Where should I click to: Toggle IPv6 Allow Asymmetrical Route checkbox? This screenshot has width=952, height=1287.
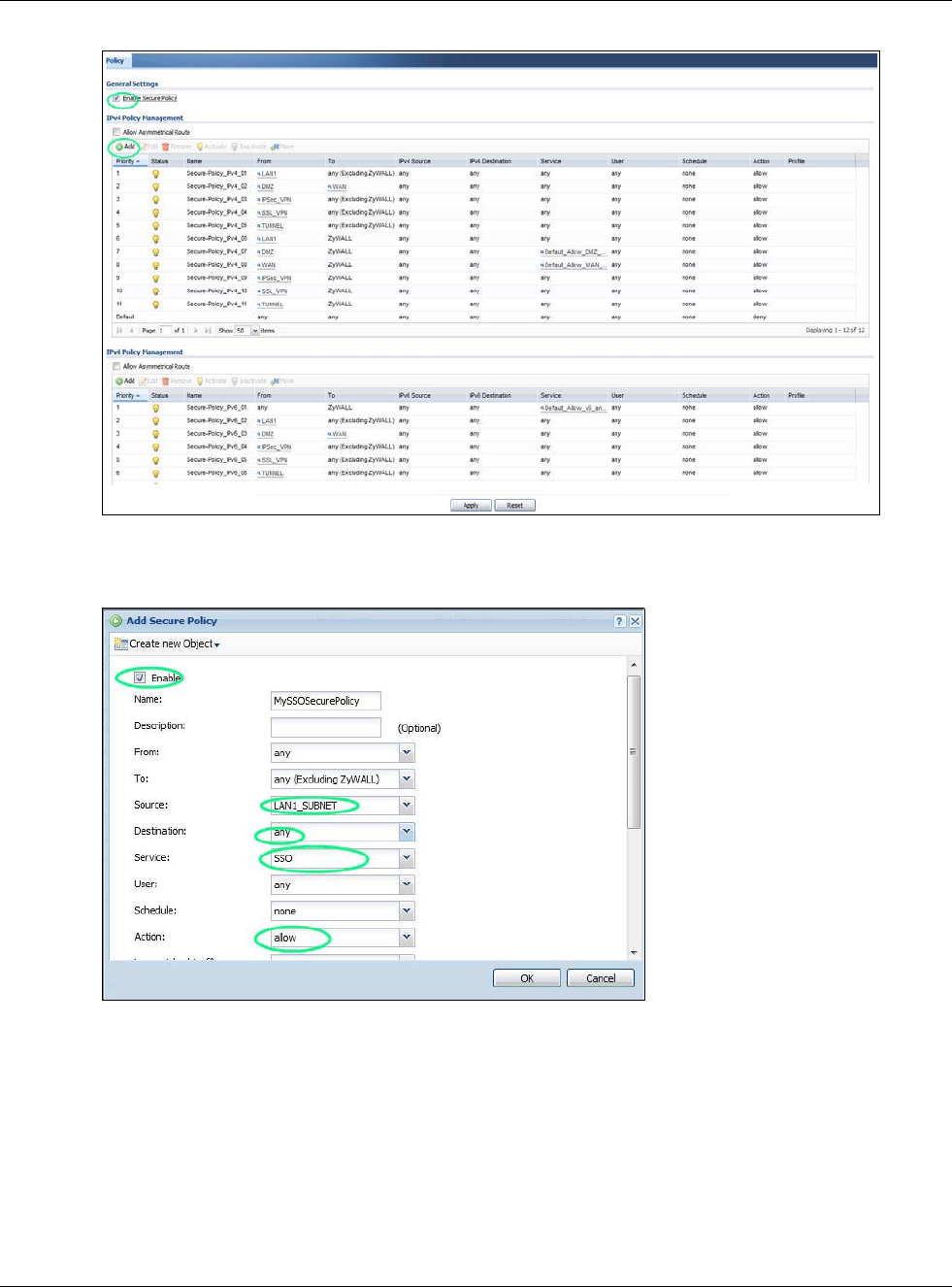116,367
